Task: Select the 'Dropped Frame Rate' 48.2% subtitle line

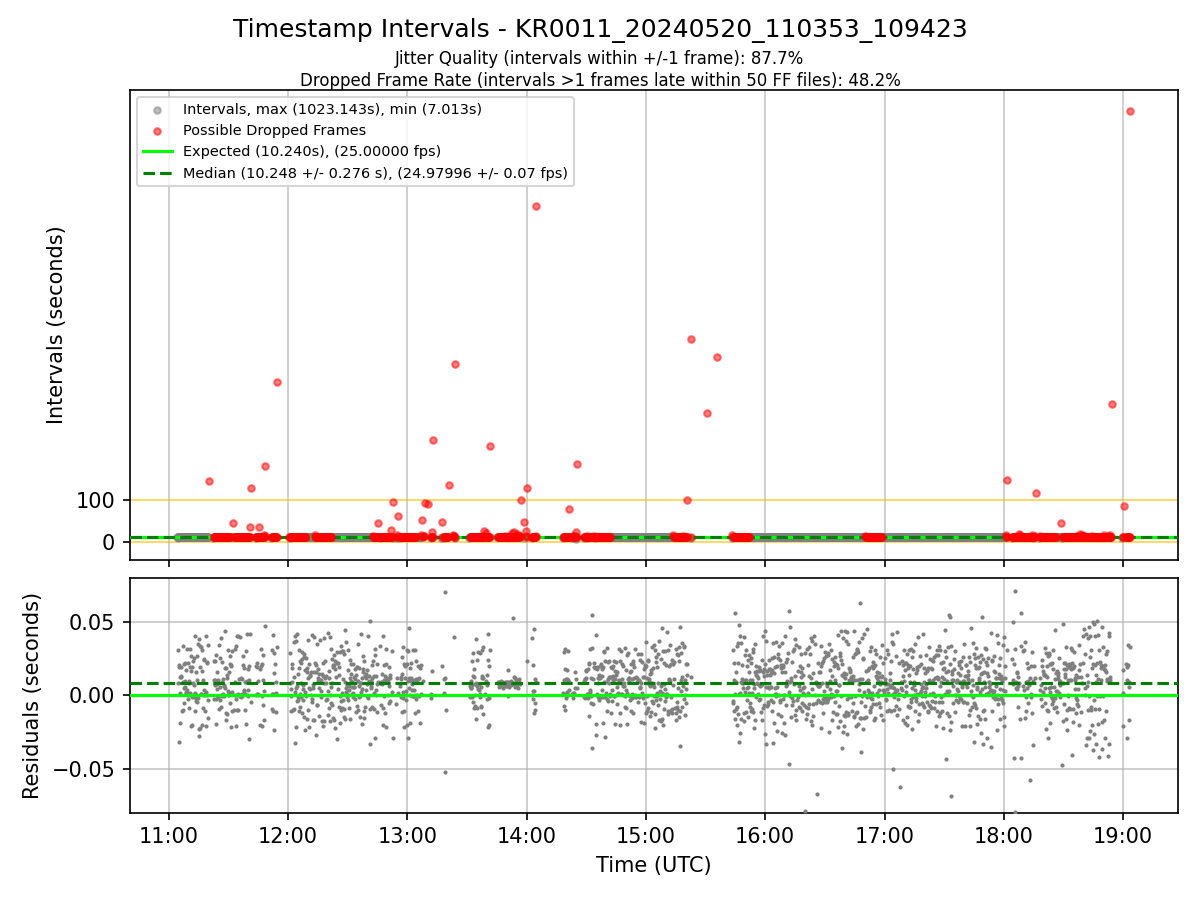Action: 600,80
